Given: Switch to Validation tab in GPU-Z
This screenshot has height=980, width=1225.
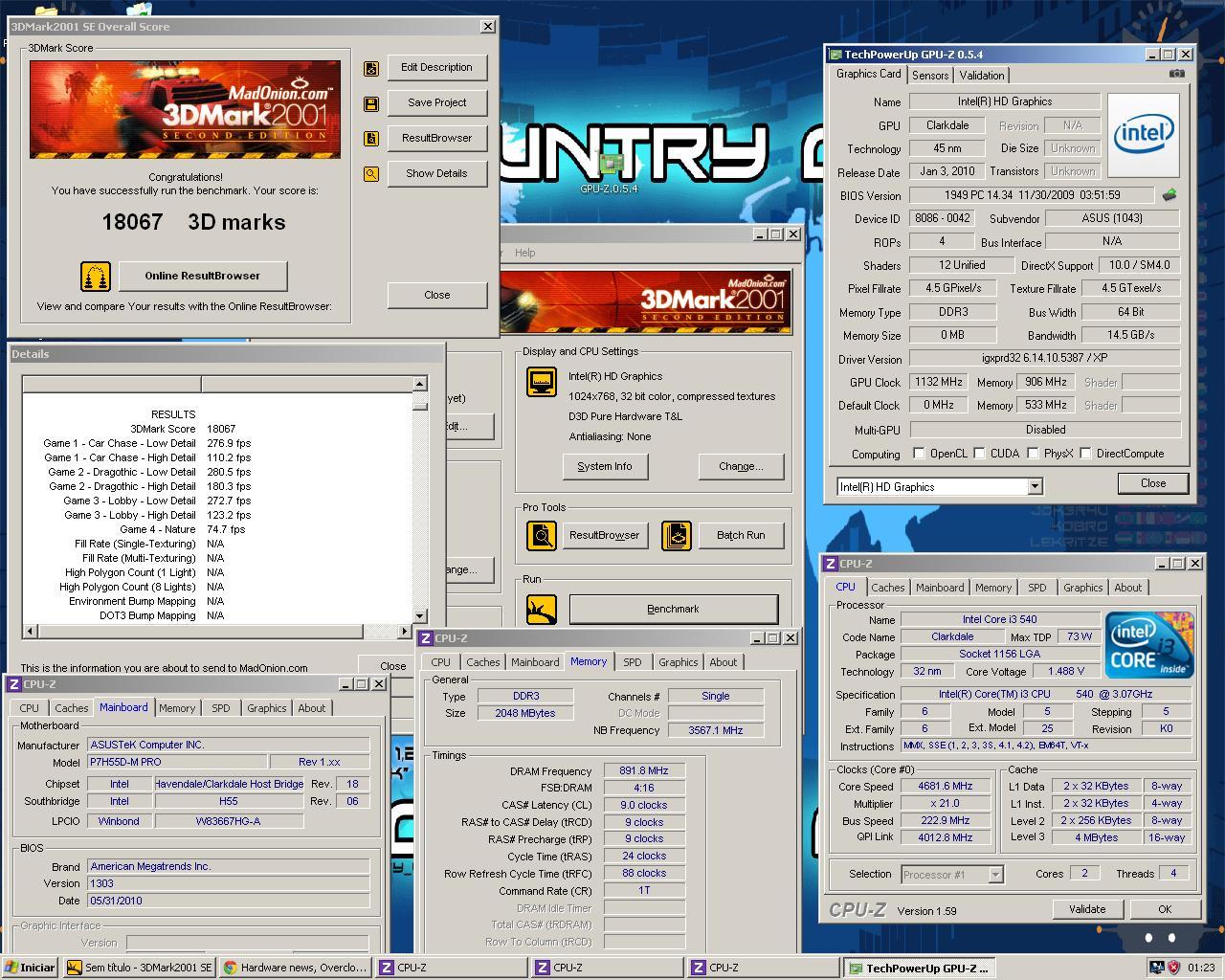Looking at the screenshot, I should [982, 76].
